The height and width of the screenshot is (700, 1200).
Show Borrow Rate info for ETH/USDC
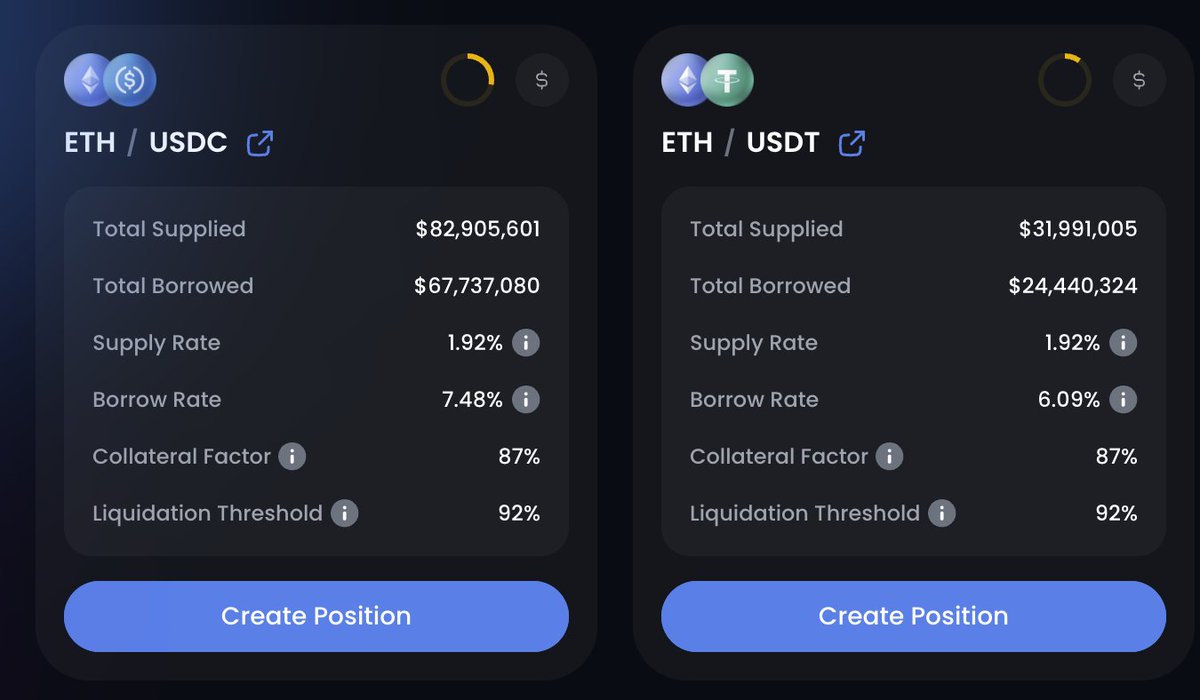[526, 400]
